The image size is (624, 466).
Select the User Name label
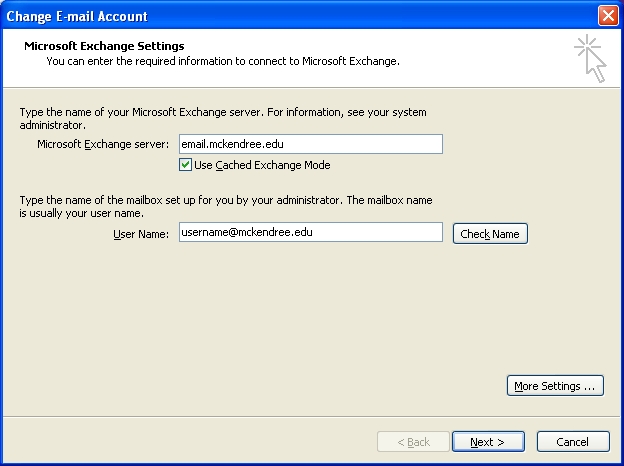click(x=141, y=234)
